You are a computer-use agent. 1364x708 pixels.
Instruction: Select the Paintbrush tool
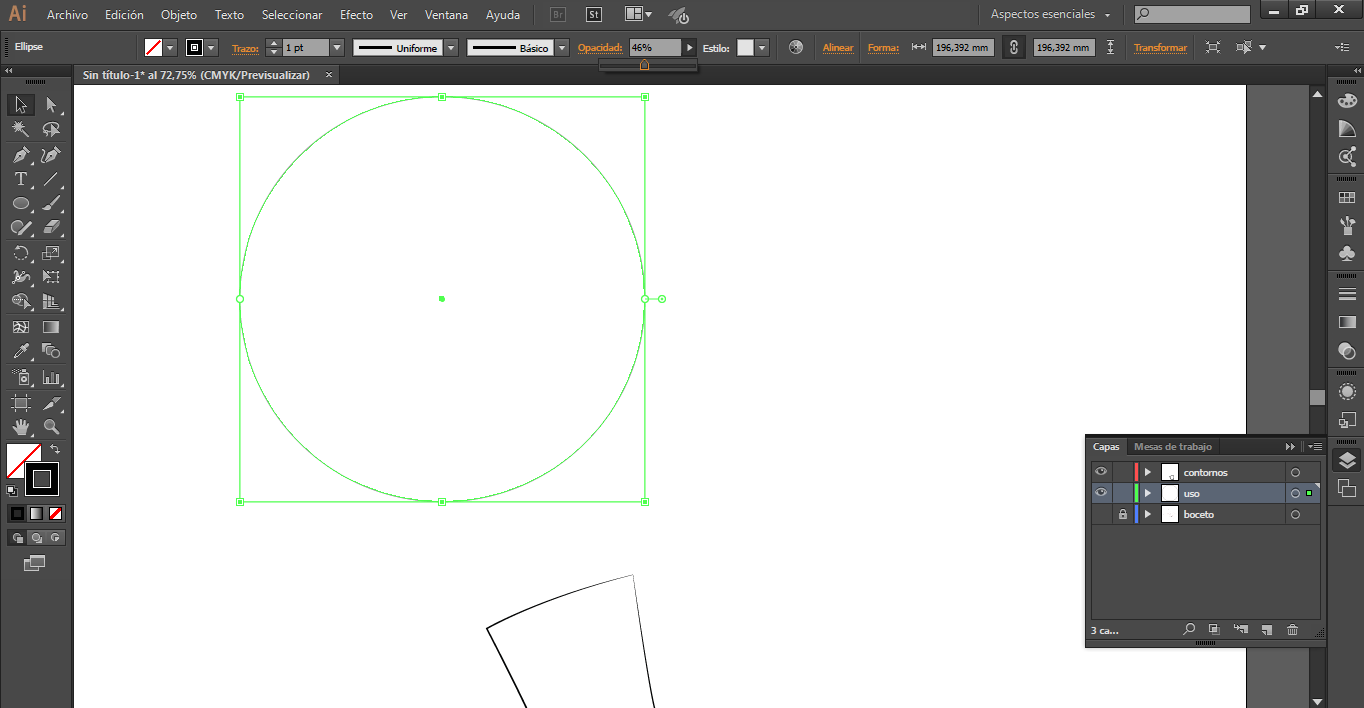click(51, 203)
